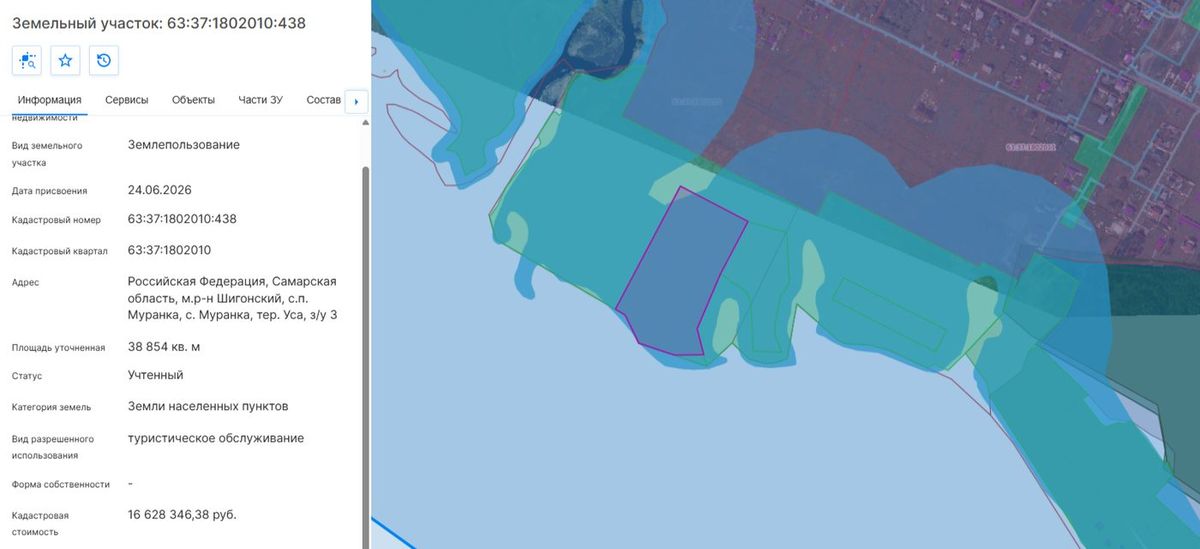This screenshot has width=1200, height=549.
Task: Click the Вид разрешенного использования label
Action: click(53, 447)
